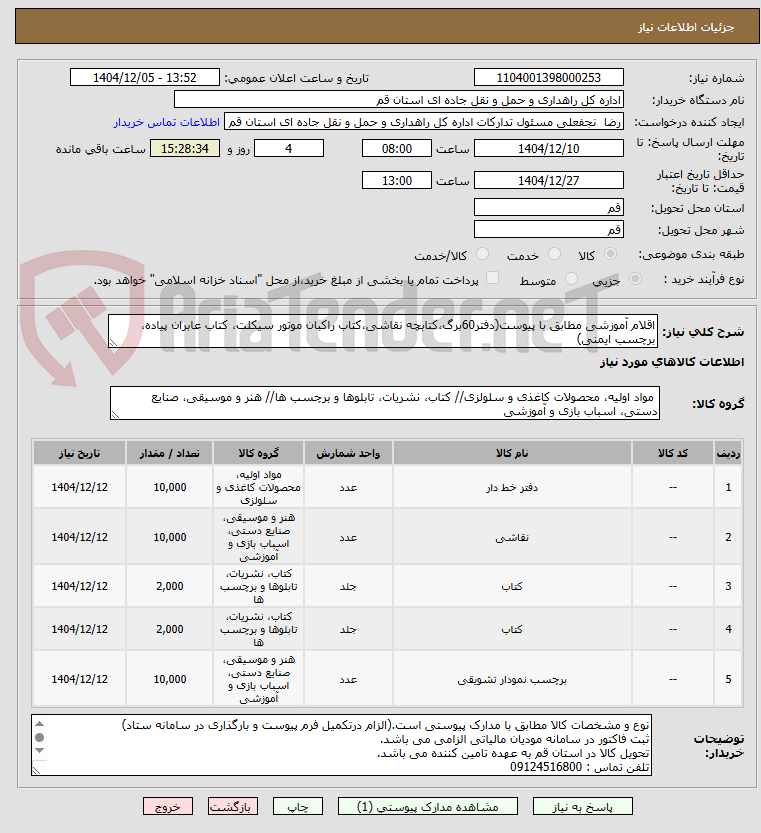Select the متوسط purchase type radio
This screenshot has height=833, width=761.
pyautogui.click(x=571, y=279)
